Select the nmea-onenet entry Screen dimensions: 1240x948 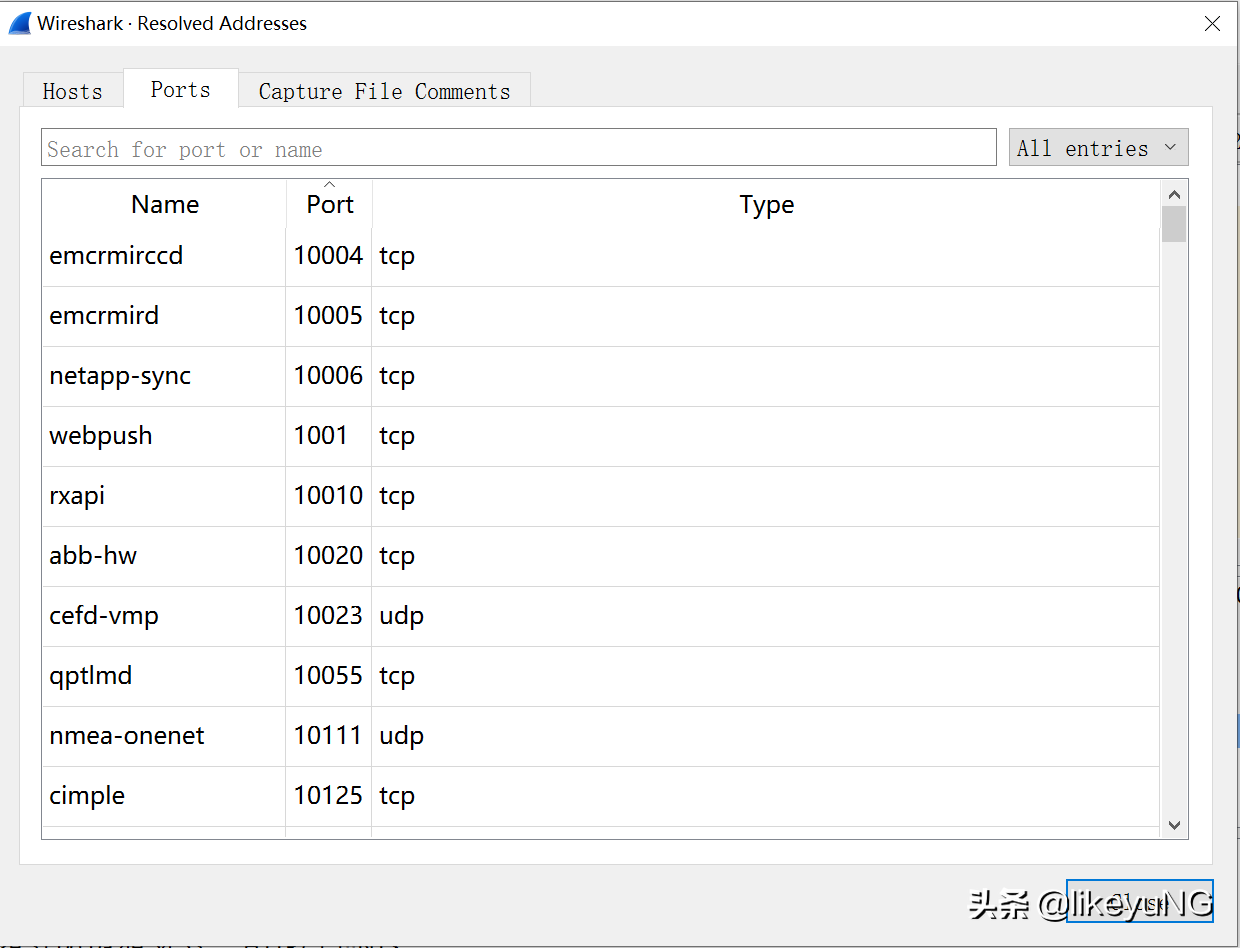pyautogui.click(x=127, y=736)
